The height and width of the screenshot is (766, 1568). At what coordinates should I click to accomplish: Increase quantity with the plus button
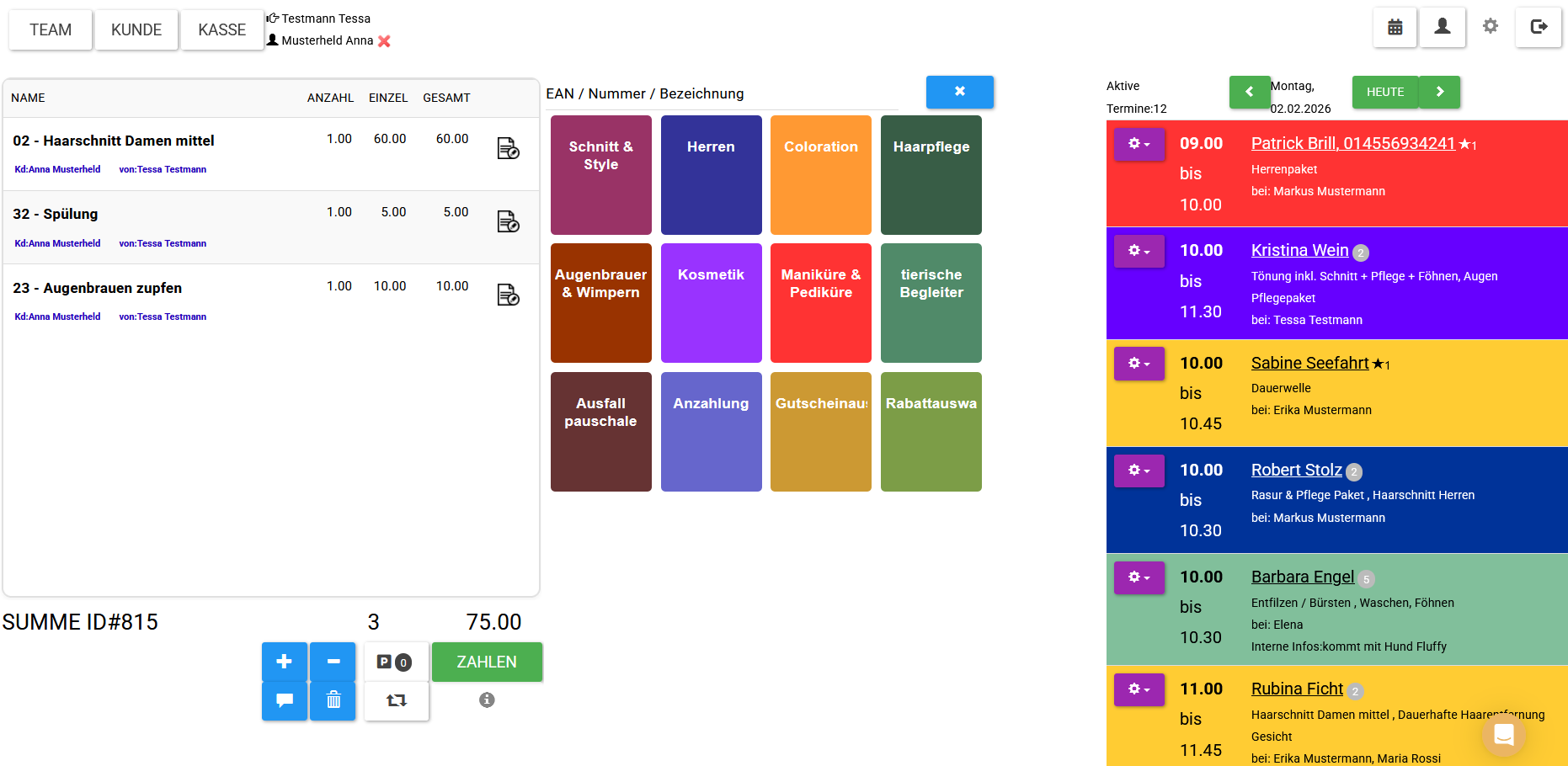point(285,662)
